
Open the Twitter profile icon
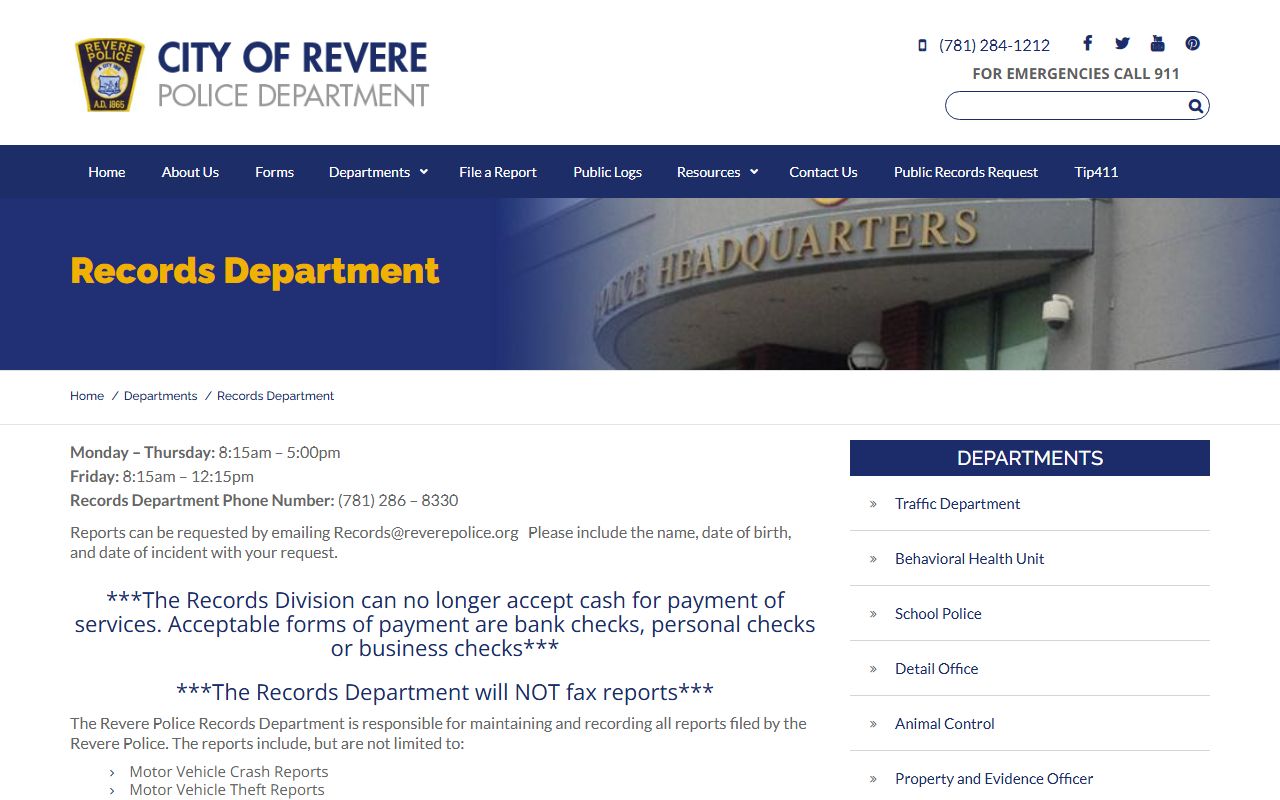pos(1122,43)
